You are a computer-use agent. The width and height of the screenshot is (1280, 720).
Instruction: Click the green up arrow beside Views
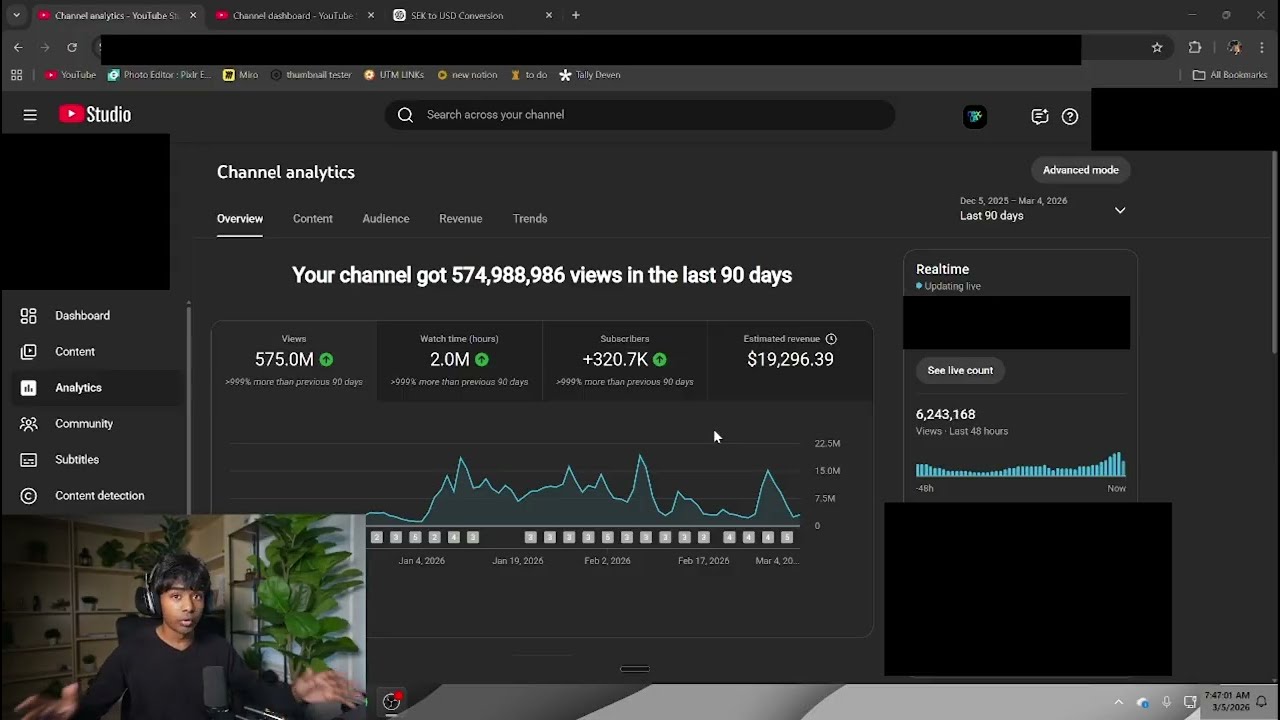pyautogui.click(x=326, y=359)
